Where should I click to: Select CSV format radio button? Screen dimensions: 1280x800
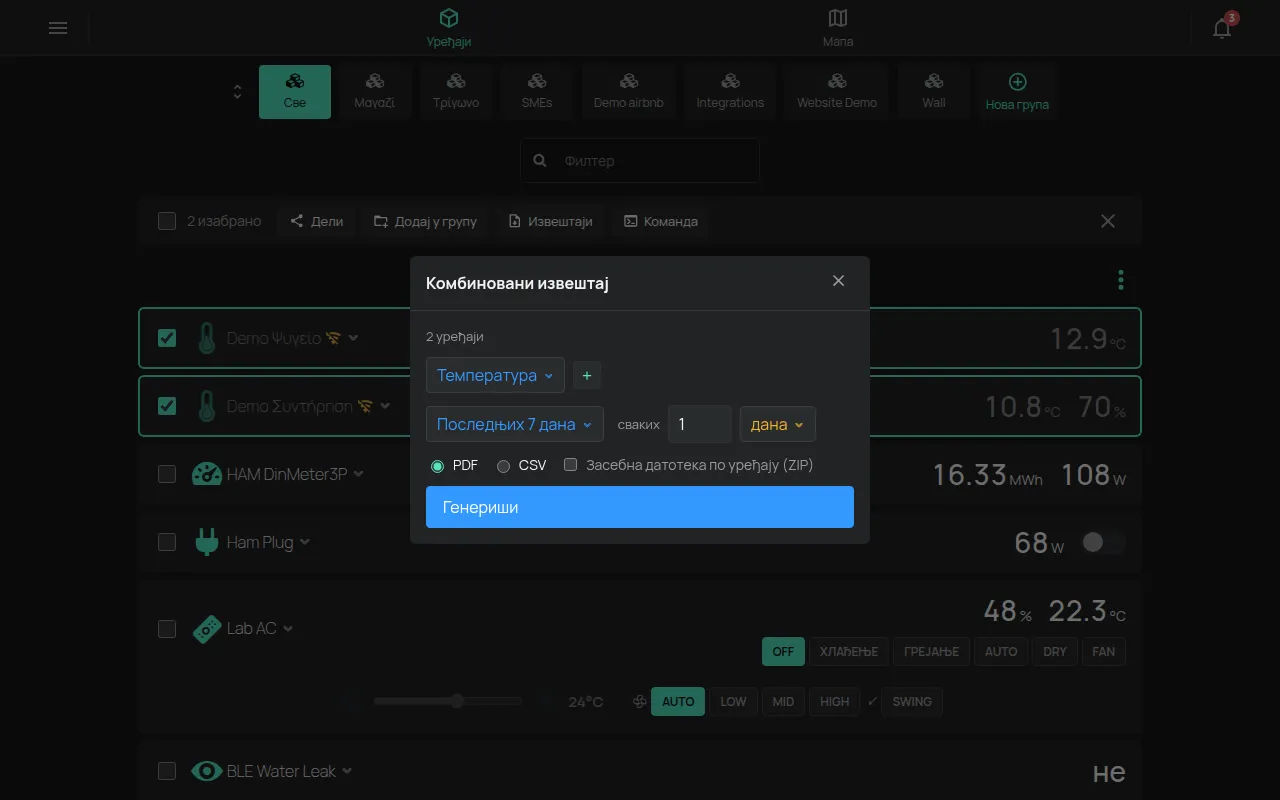point(504,466)
